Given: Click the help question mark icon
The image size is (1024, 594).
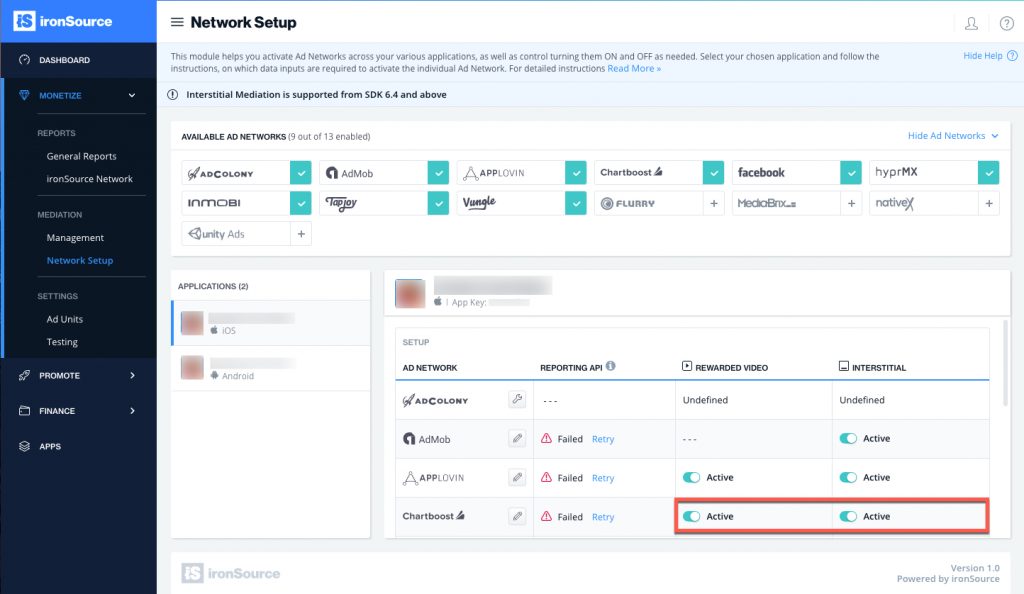Looking at the screenshot, I should pos(1005,22).
